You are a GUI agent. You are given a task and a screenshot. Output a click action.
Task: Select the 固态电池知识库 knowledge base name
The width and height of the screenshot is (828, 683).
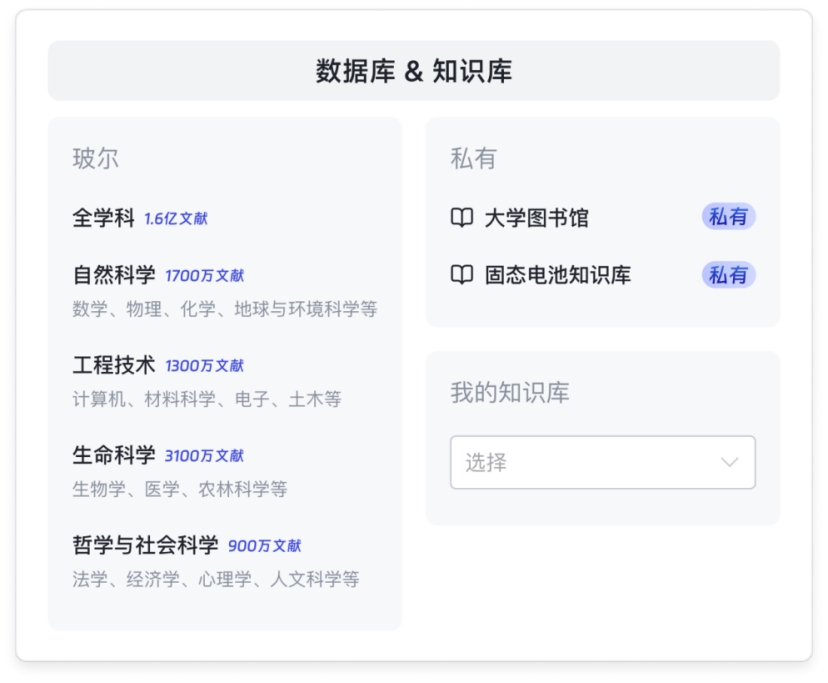[x=557, y=275]
